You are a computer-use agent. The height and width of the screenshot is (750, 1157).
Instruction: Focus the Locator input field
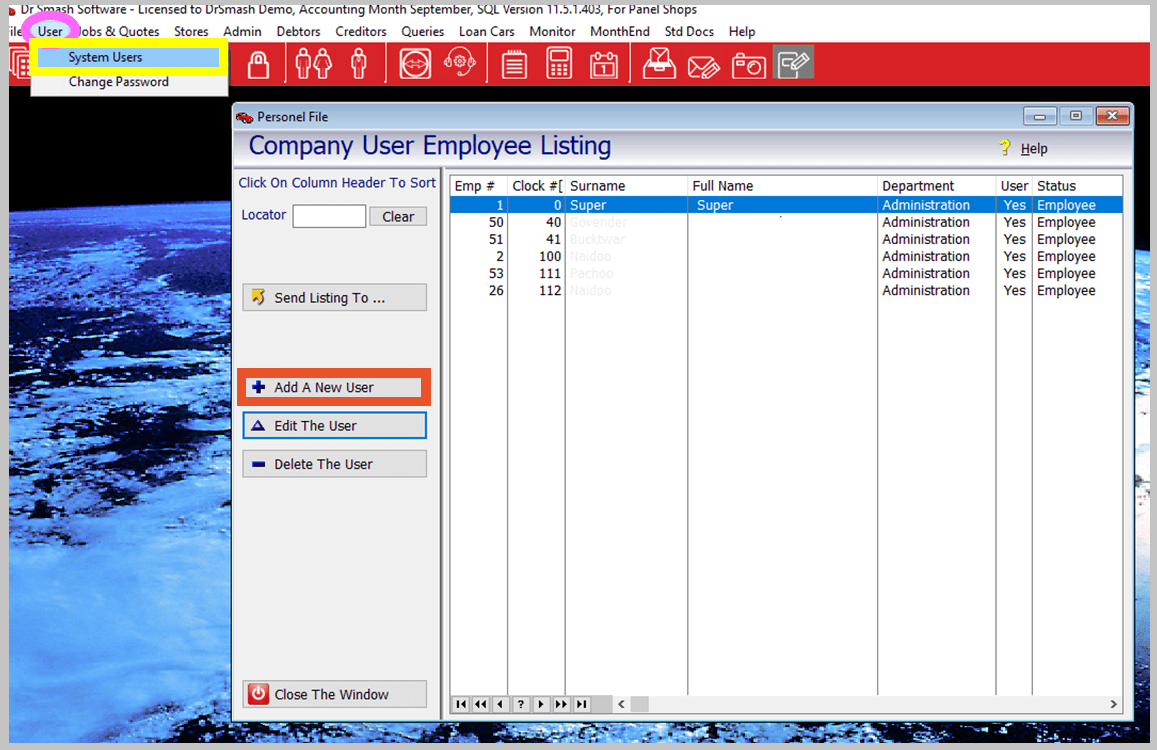329,216
